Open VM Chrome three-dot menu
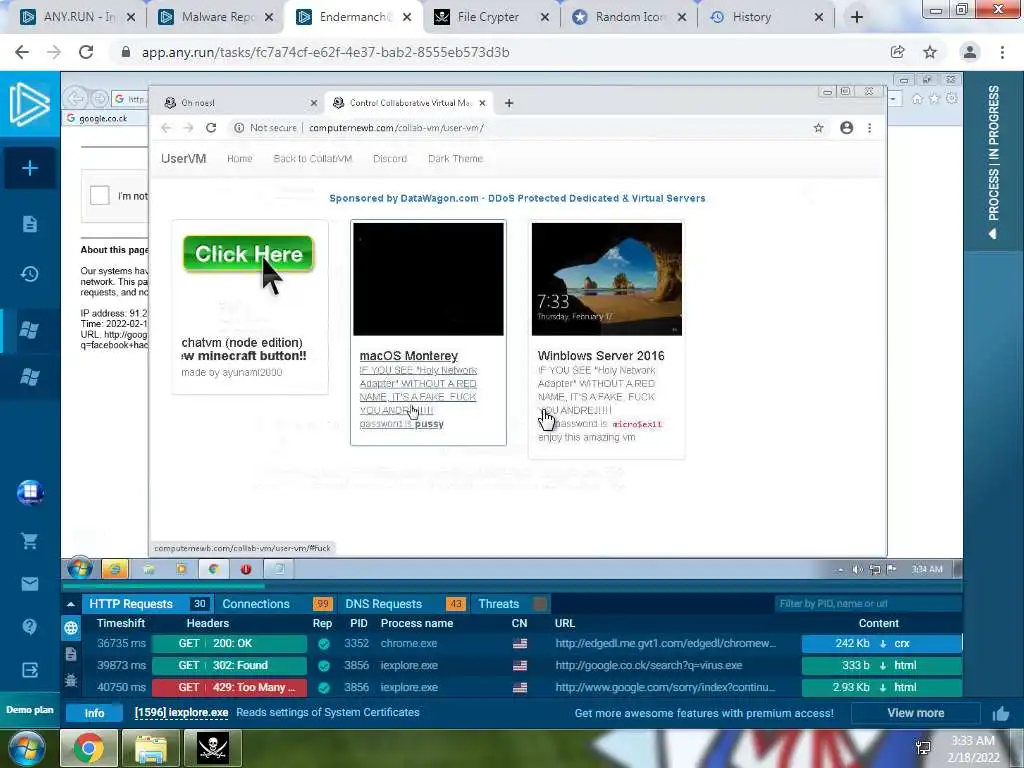 pyautogui.click(x=869, y=128)
